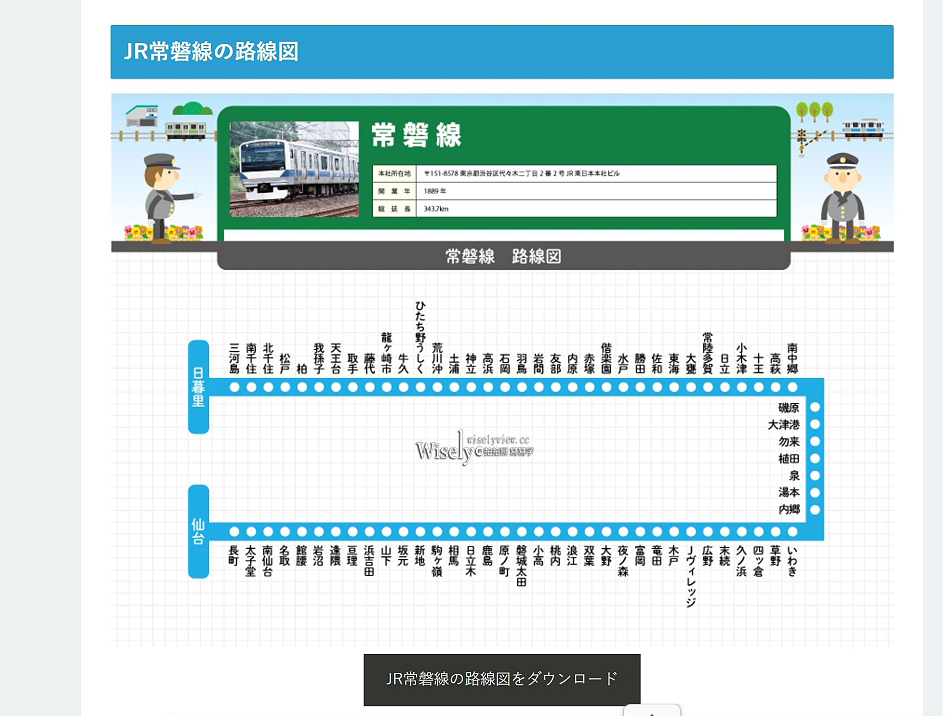Image resolution: width=950 pixels, height=716 pixels.
Task: Click the 南中郷 station label
Action: tap(792, 359)
